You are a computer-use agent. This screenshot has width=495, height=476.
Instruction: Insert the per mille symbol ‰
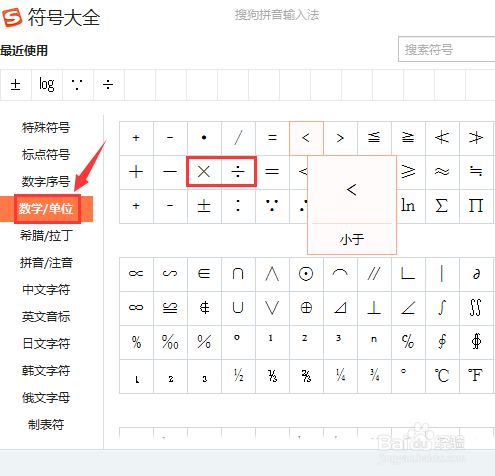coord(170,342)
